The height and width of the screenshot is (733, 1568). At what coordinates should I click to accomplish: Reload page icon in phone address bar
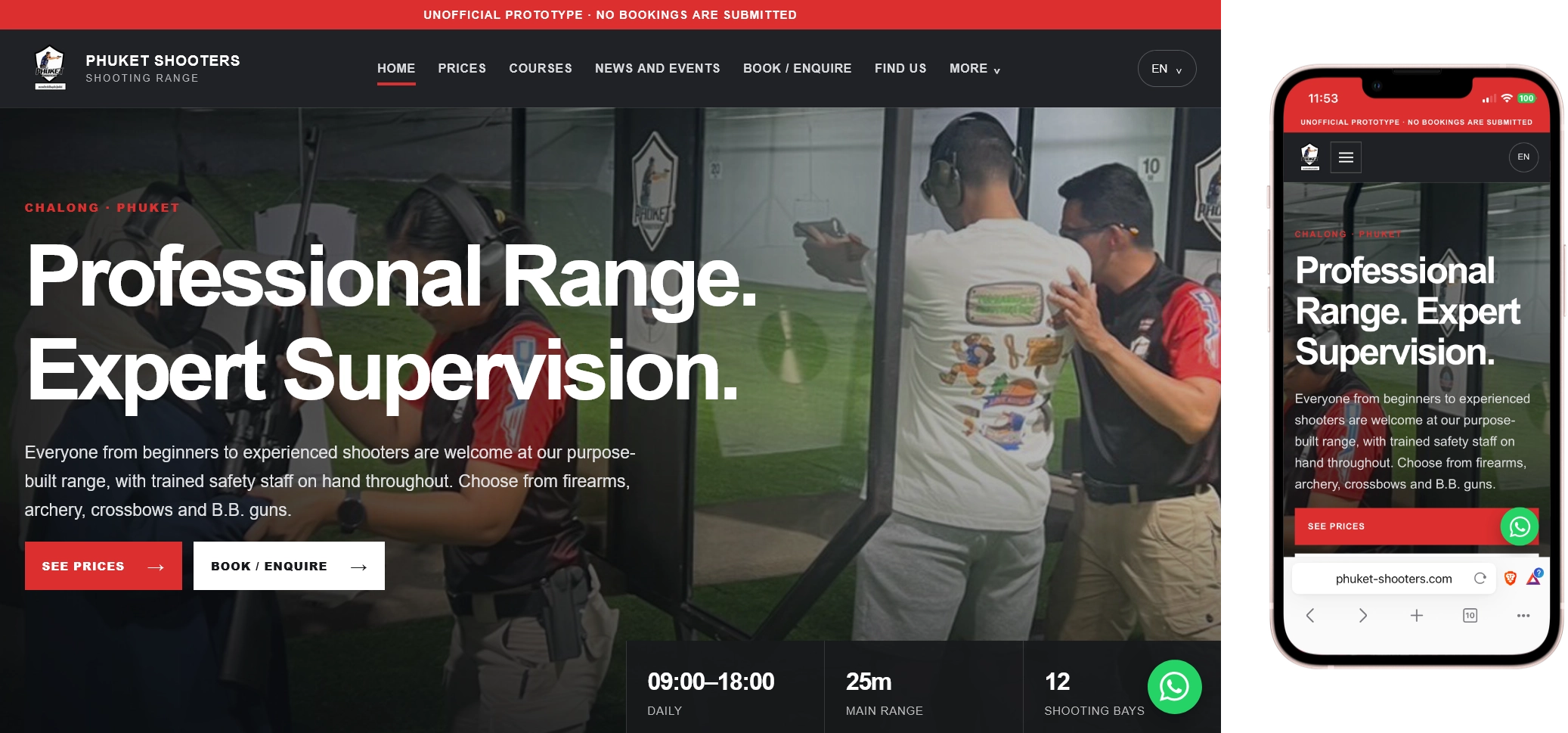1480,579
